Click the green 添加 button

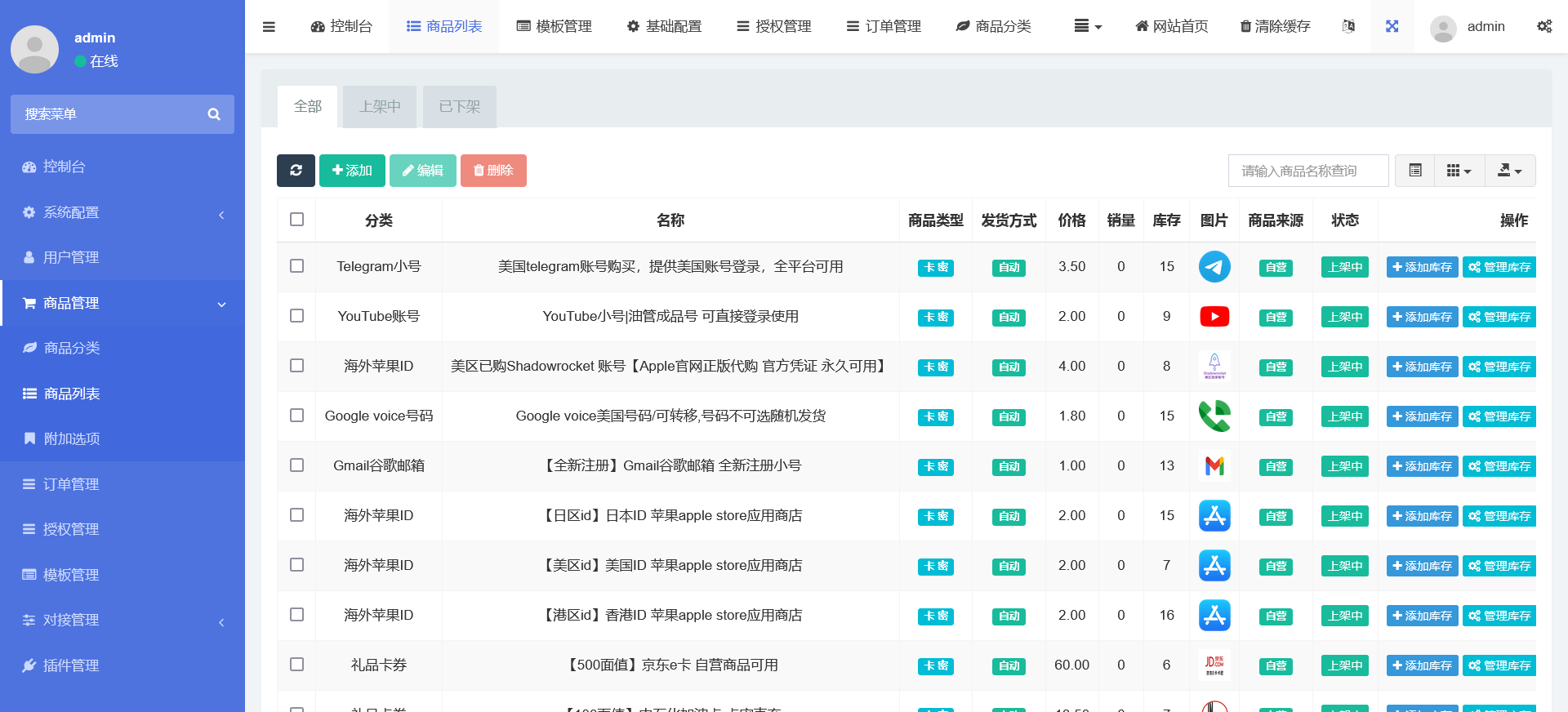click(352, 171)
